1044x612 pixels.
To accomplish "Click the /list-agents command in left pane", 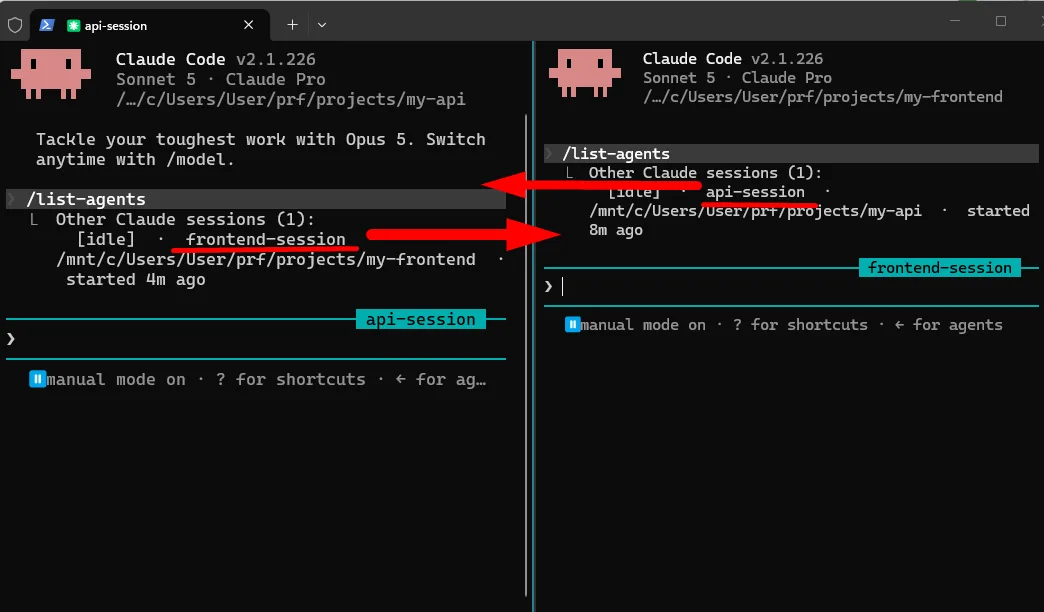I will point(86,199).
